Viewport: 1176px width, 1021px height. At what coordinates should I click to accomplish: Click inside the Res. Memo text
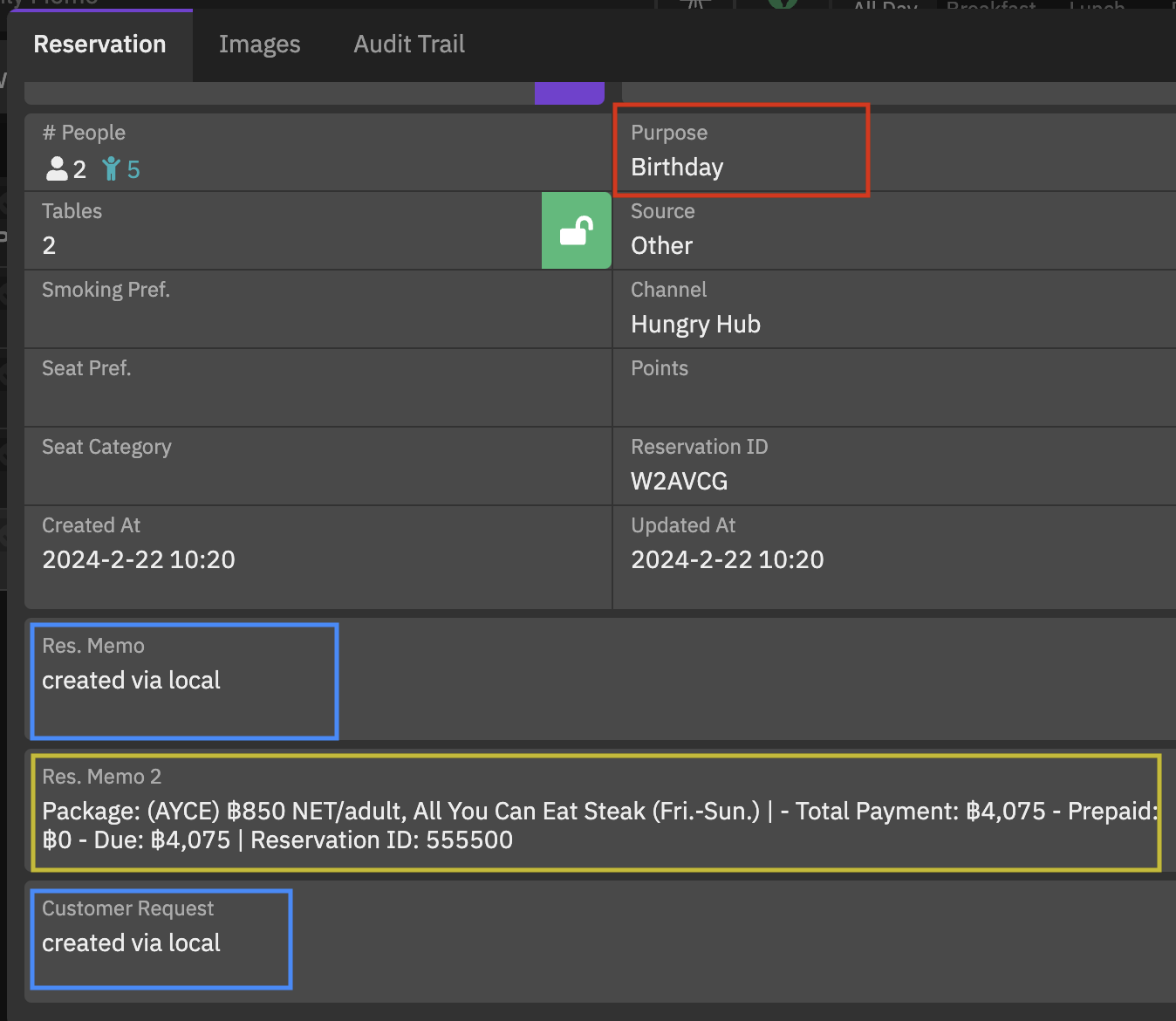132,681
